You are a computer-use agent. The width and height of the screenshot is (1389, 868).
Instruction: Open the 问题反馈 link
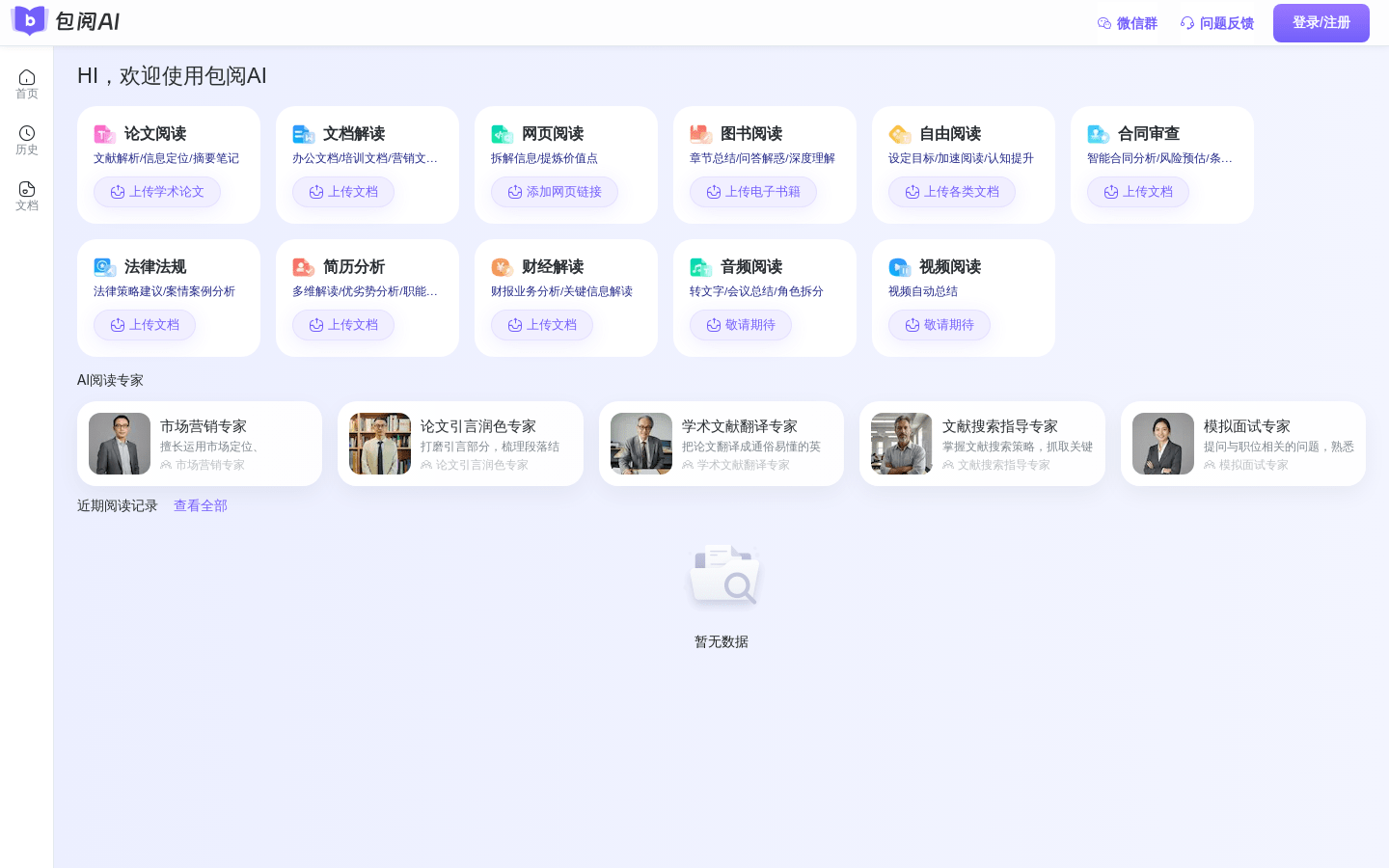(x=1217, y=23)
